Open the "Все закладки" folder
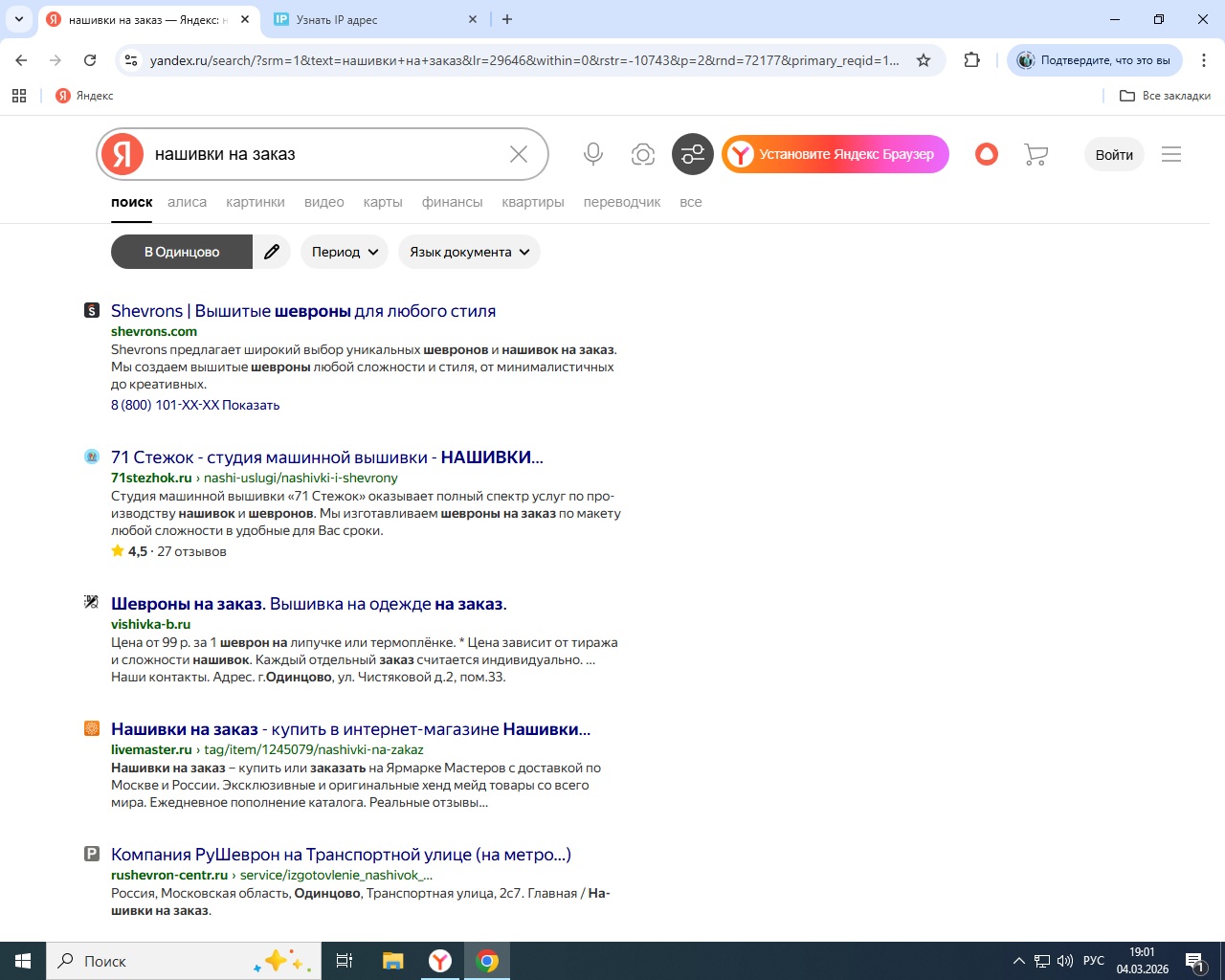This screenshot has height=980, width=1225. pyautogui.click(x=1165, y=96)
